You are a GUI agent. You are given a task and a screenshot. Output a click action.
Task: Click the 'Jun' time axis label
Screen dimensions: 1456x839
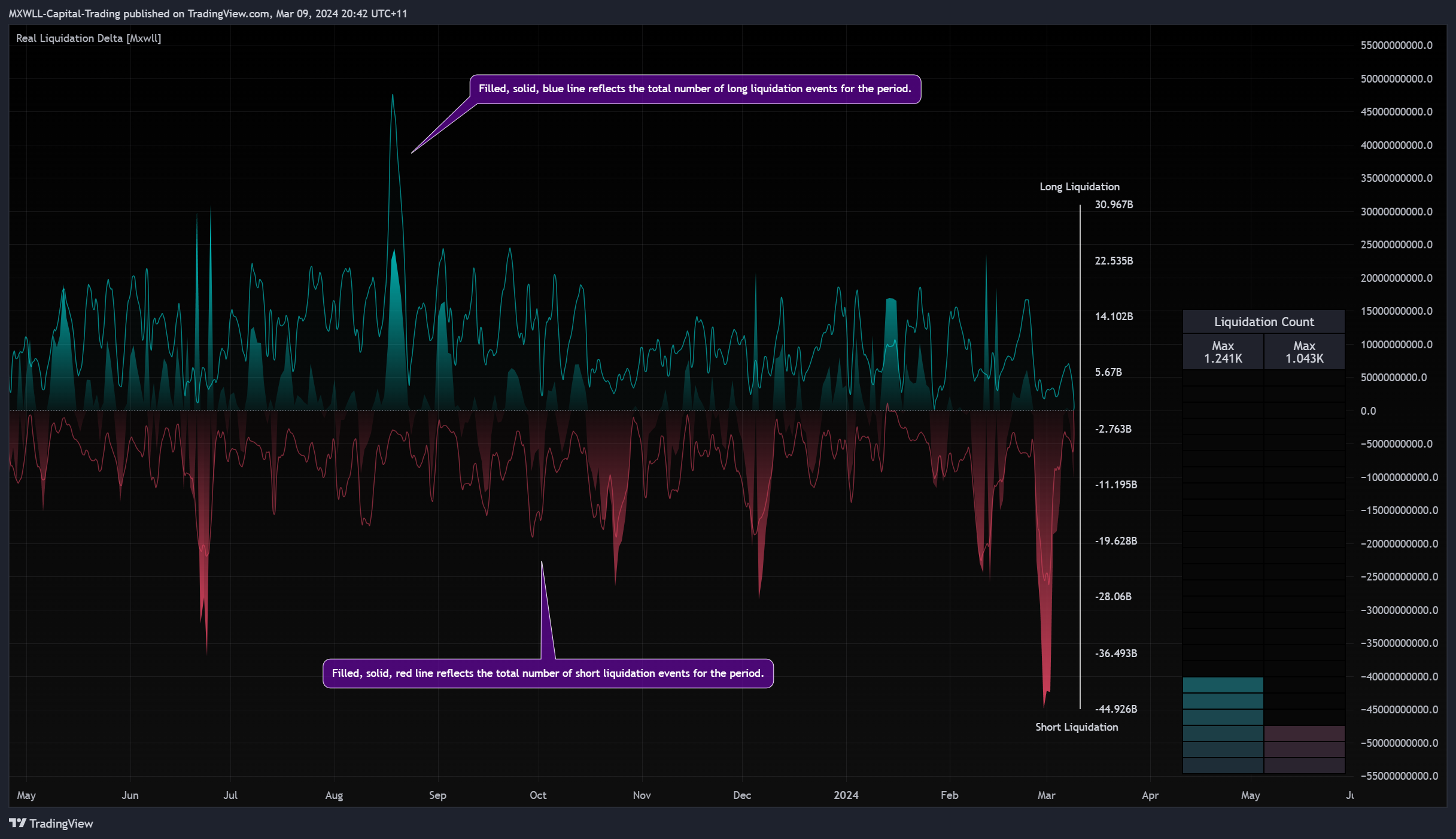(130, 795)
